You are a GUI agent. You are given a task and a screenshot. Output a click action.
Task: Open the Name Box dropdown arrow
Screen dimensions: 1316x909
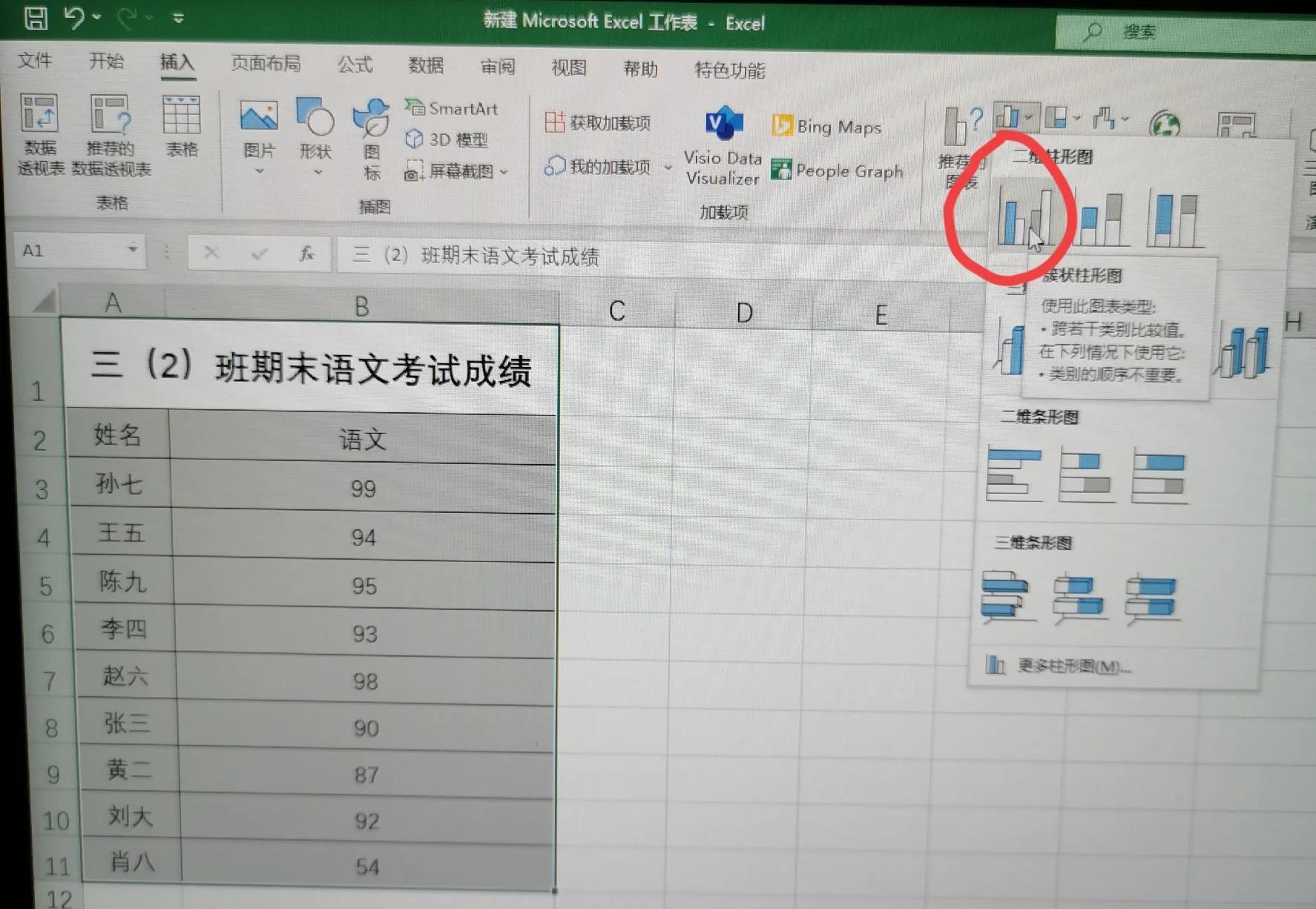click(132, 251)
